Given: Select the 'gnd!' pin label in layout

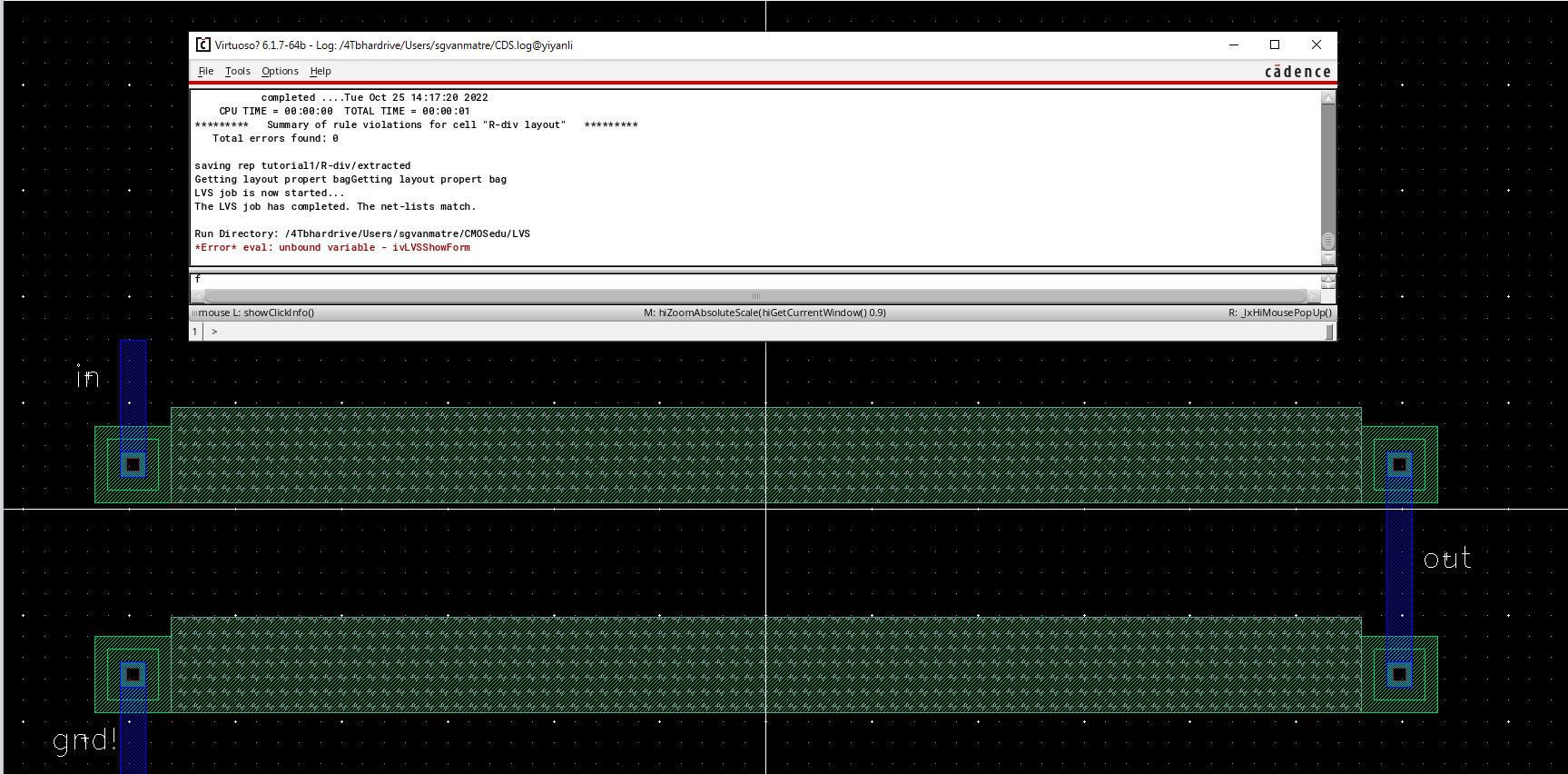Looking at the screenshot, I should 84,739.
